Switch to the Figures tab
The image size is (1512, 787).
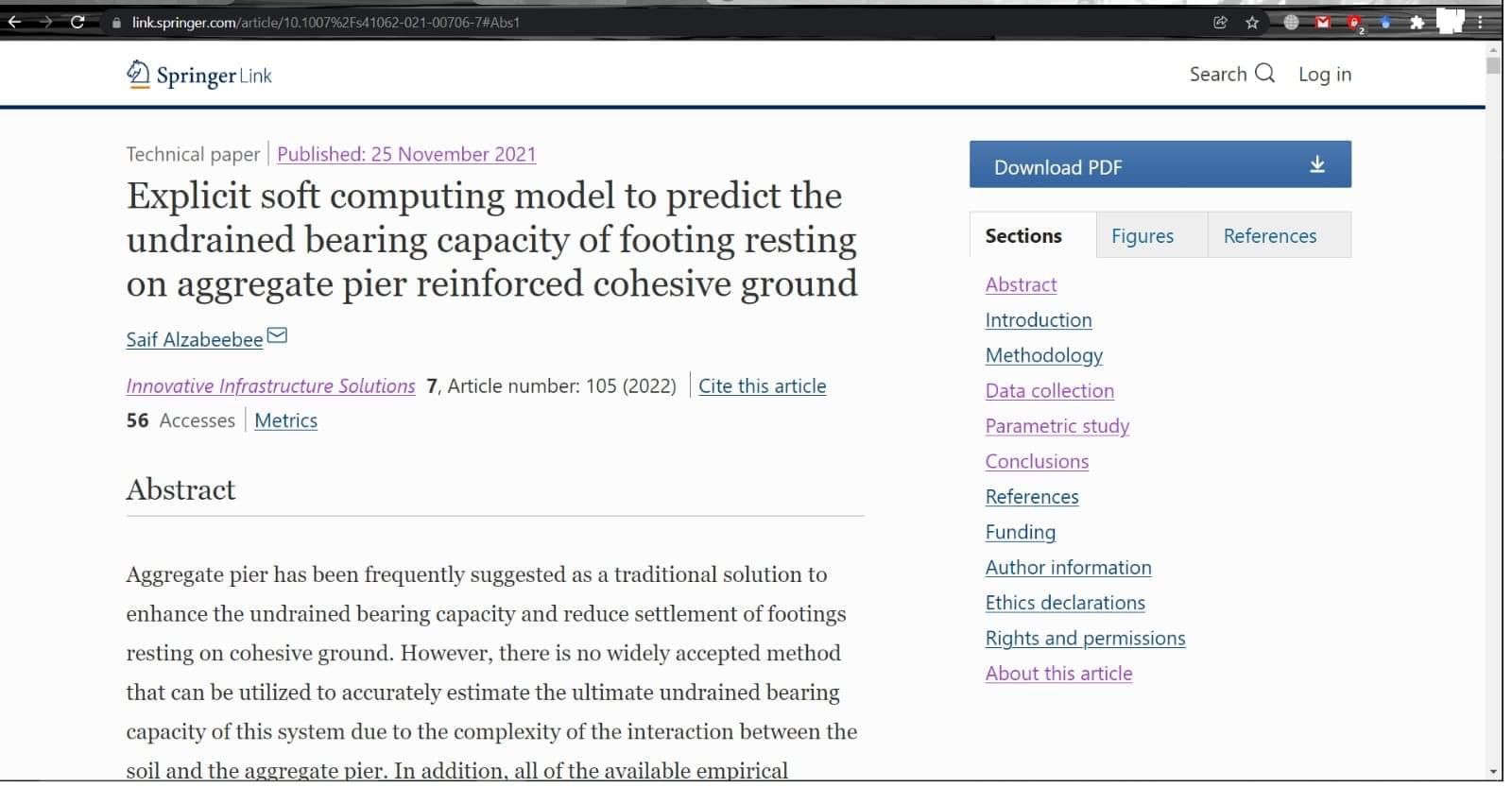click(1142, 235)
